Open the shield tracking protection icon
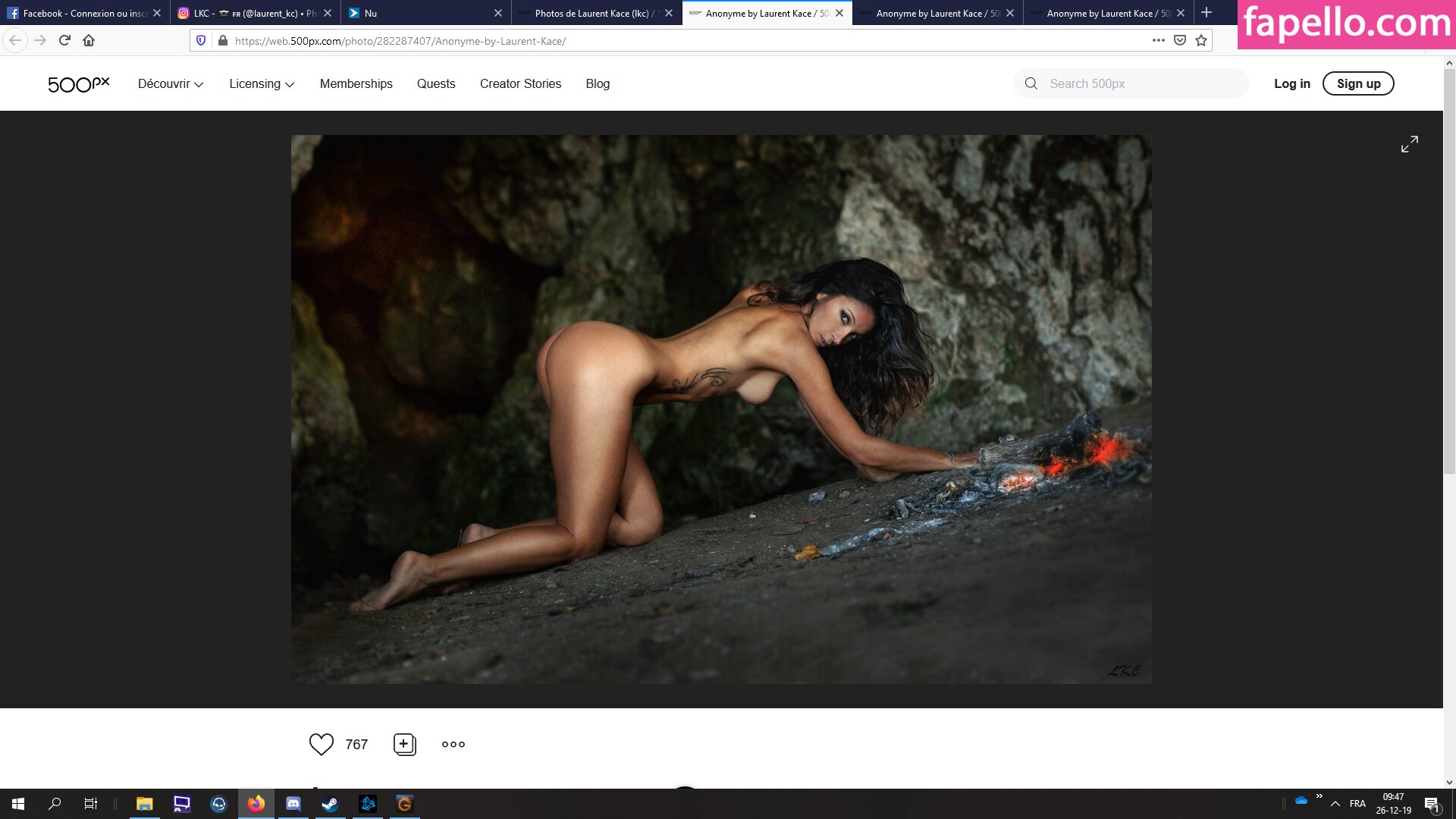Screen dimensions: 1456x819 coord(201,40)
